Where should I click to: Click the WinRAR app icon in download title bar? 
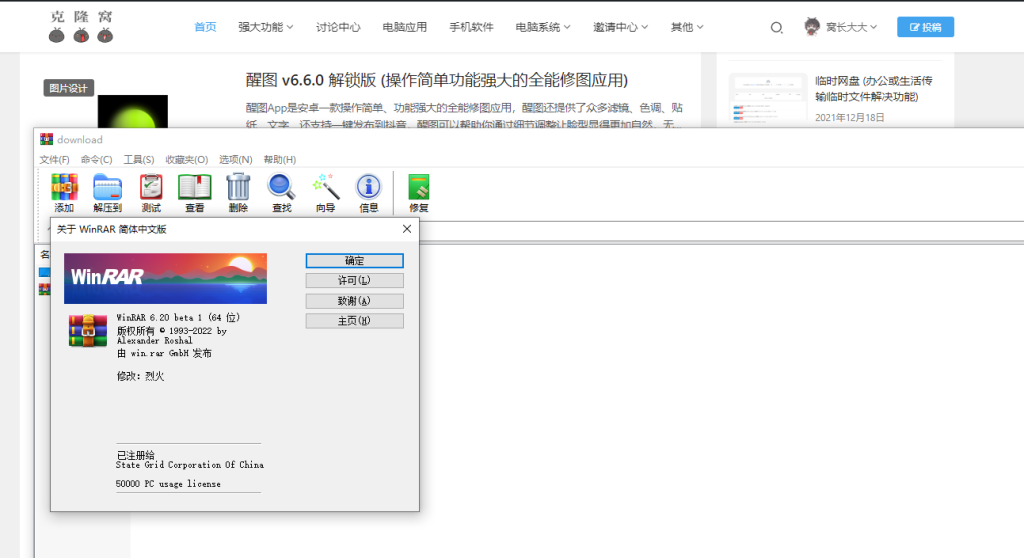46,139
